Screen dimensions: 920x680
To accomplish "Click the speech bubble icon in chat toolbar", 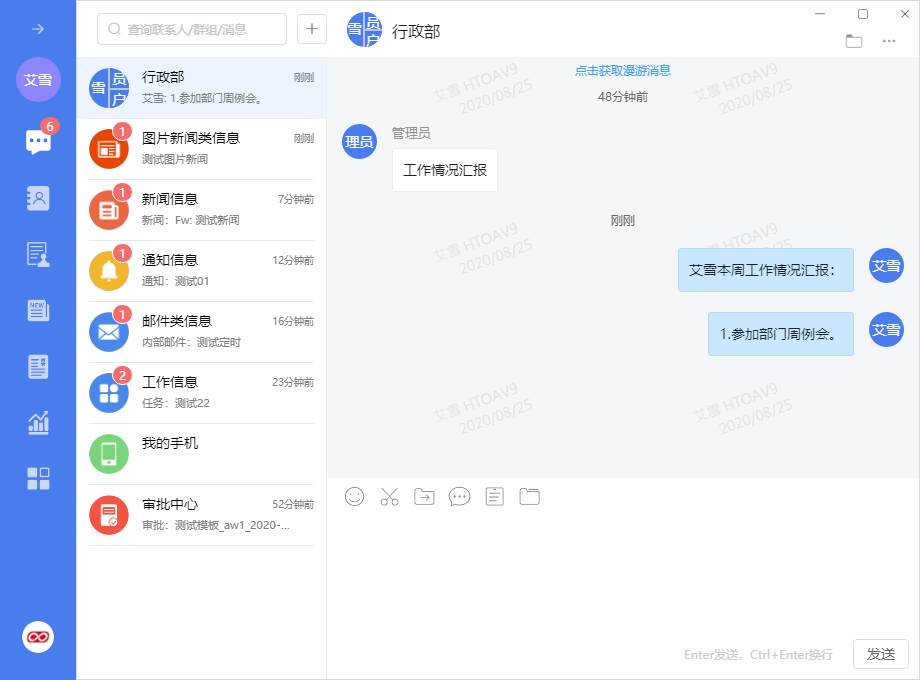I will point(459,496).
